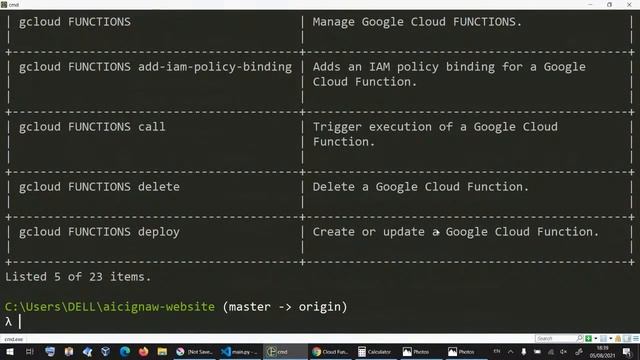Click '(master -> origin)' branch text
The image size is (640, 360).
pos(285,307)
